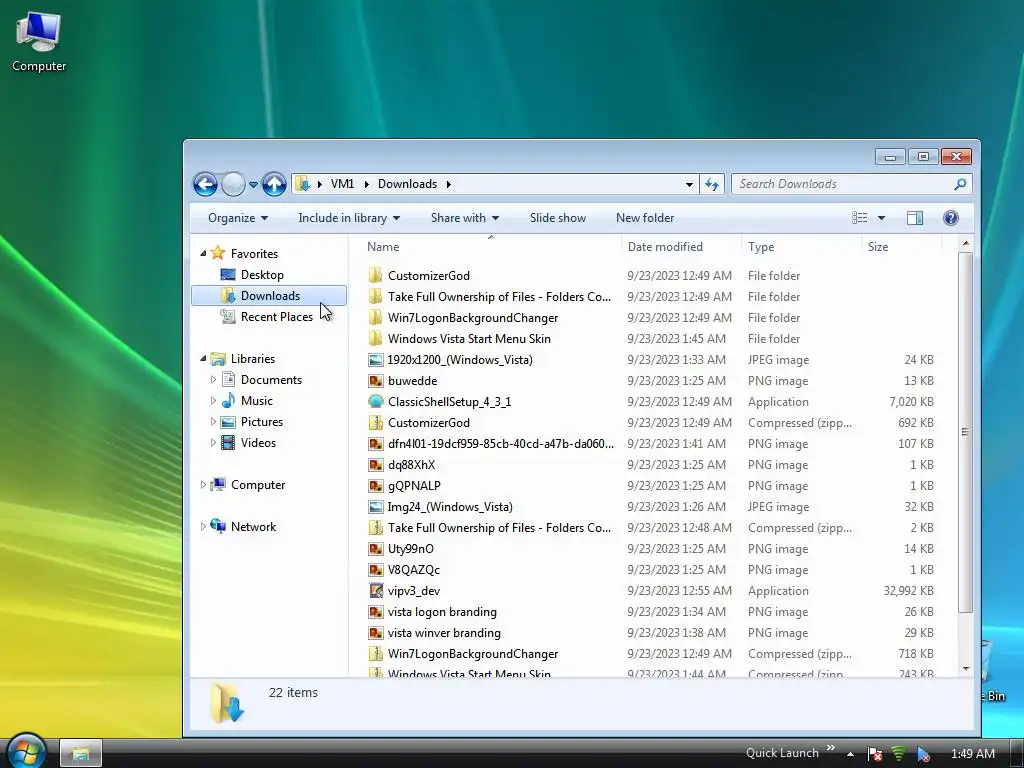This screenshot has width=1024, height=768.
Task: Go up one folder level
Action: point(274,184)
